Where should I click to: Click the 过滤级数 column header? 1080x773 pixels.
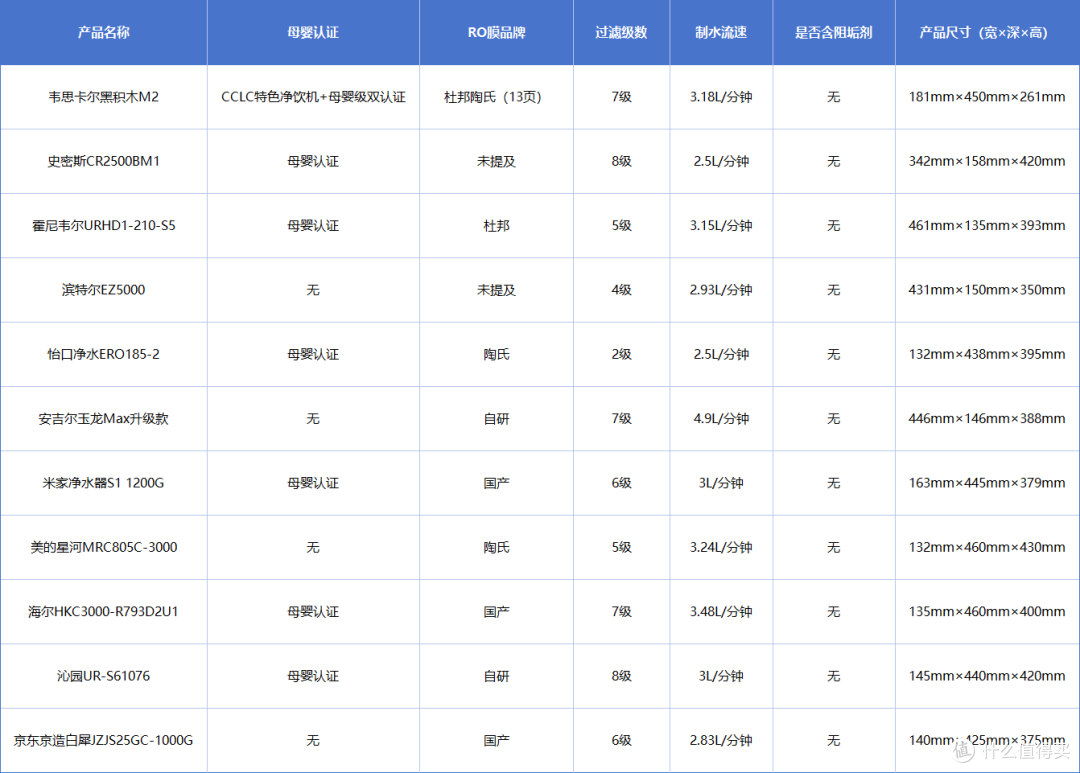tap(621, 32)
